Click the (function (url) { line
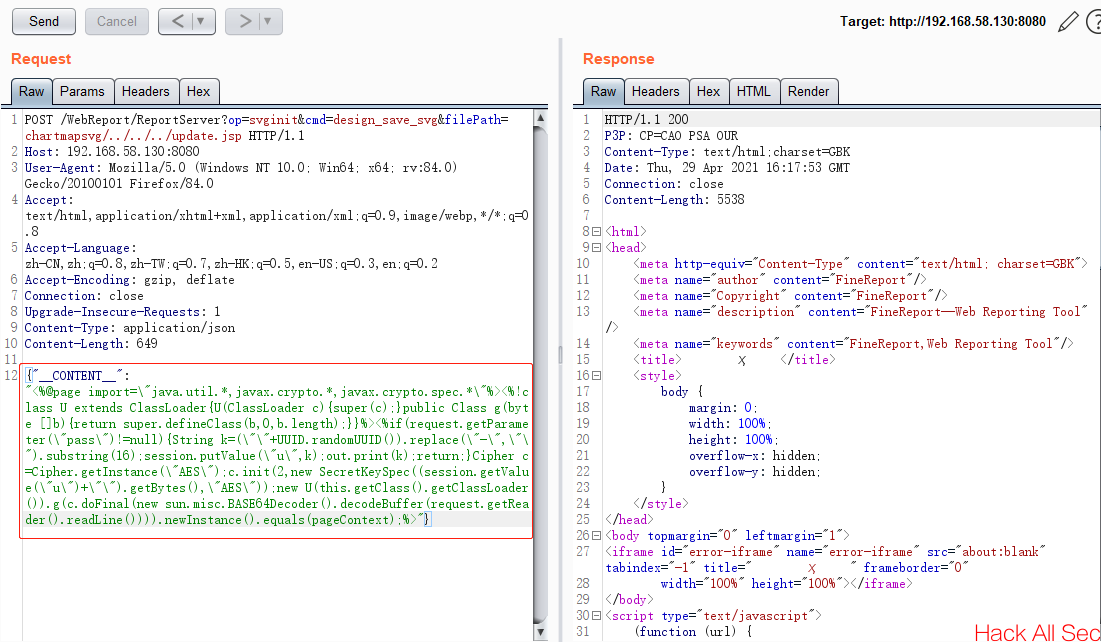The image size is (1101, 642). [x=692, y=632]
